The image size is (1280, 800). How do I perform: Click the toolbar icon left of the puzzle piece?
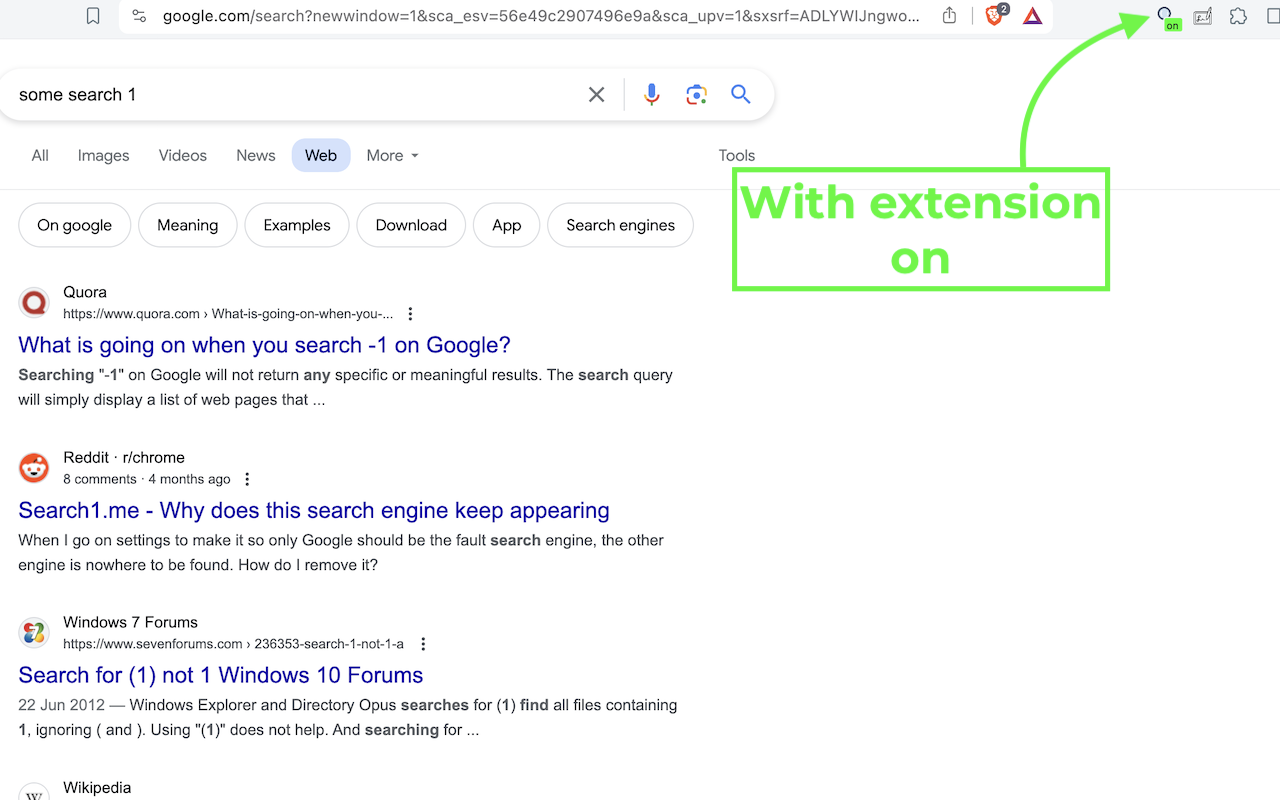click(1203, 16)
